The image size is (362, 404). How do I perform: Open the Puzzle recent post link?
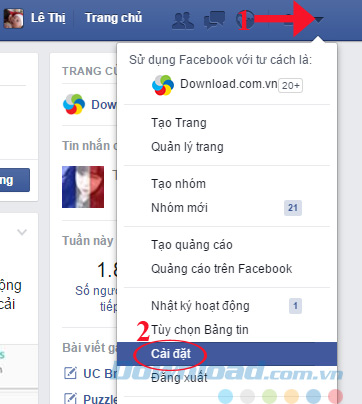point(100,399)
